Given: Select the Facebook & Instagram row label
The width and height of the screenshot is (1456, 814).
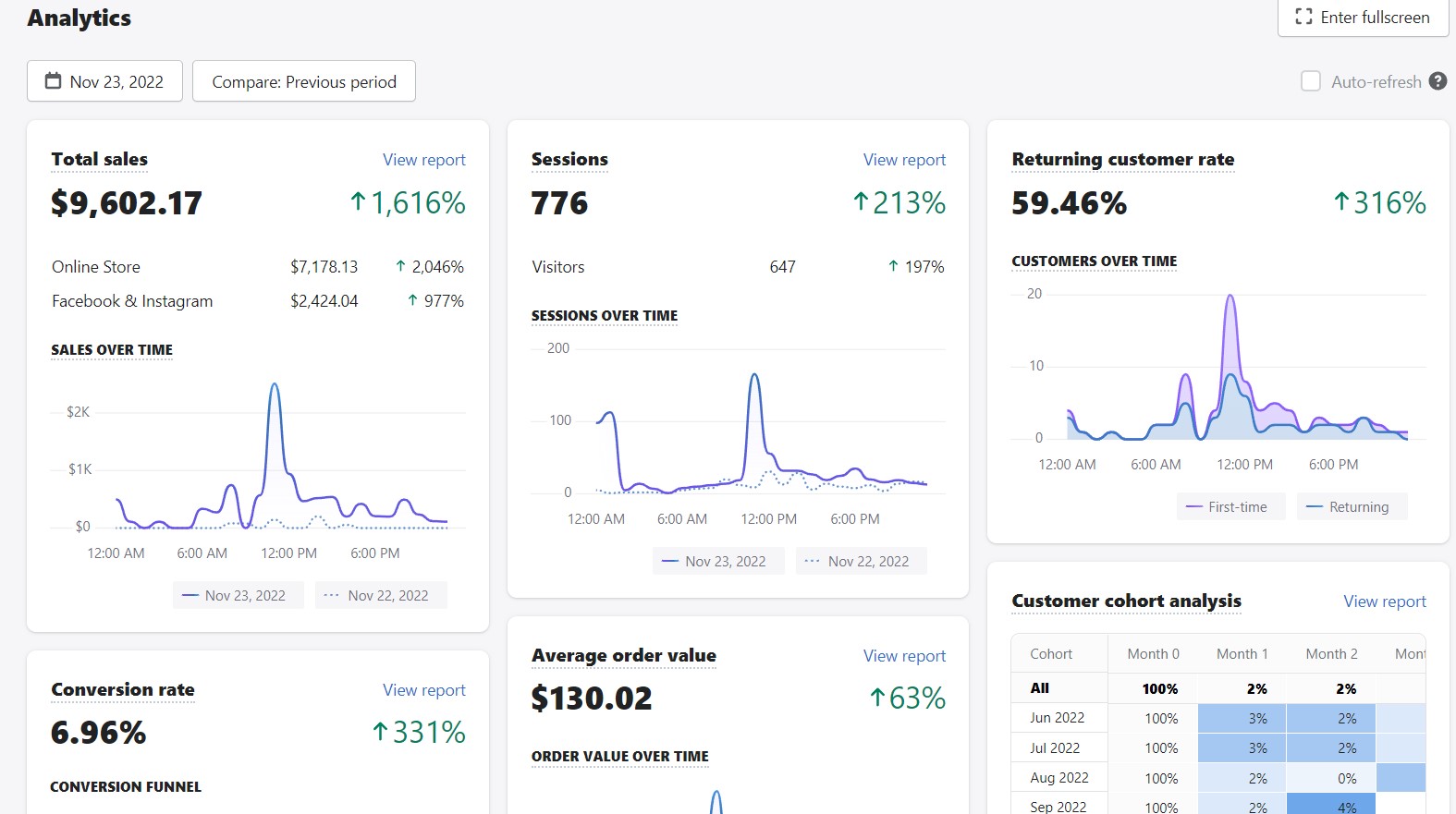Looking at the screenshot, I should (x=132, y=301).
